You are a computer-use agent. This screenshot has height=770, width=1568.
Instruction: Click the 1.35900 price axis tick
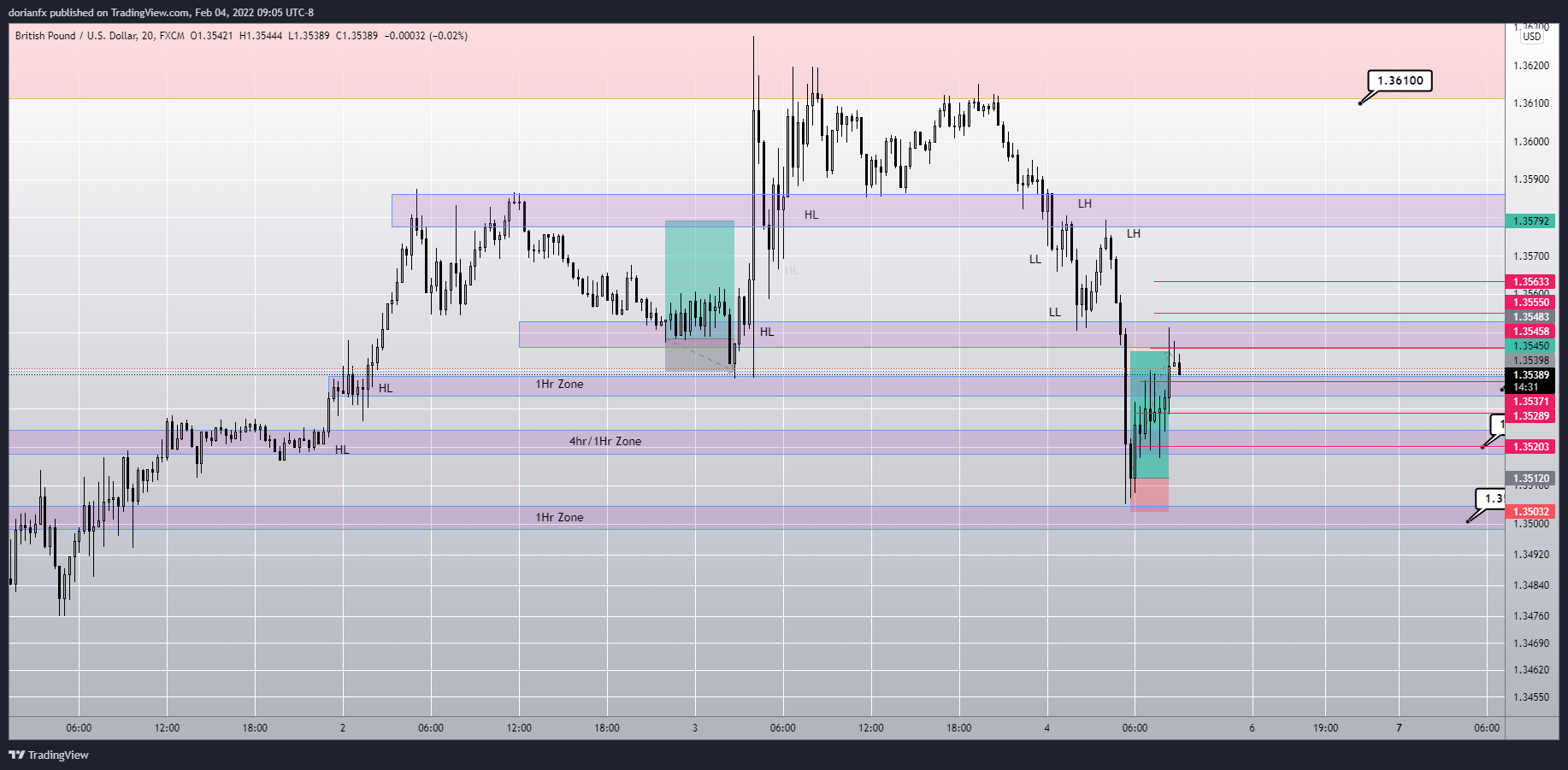[1530, 179]
